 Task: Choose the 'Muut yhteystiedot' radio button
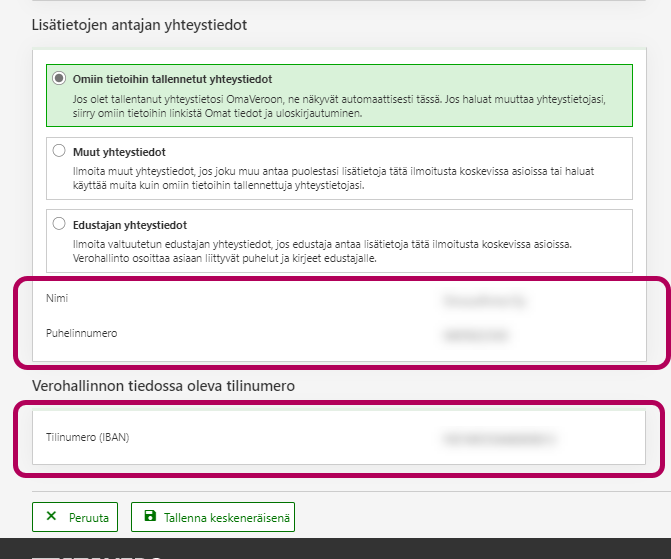[59, 152]
